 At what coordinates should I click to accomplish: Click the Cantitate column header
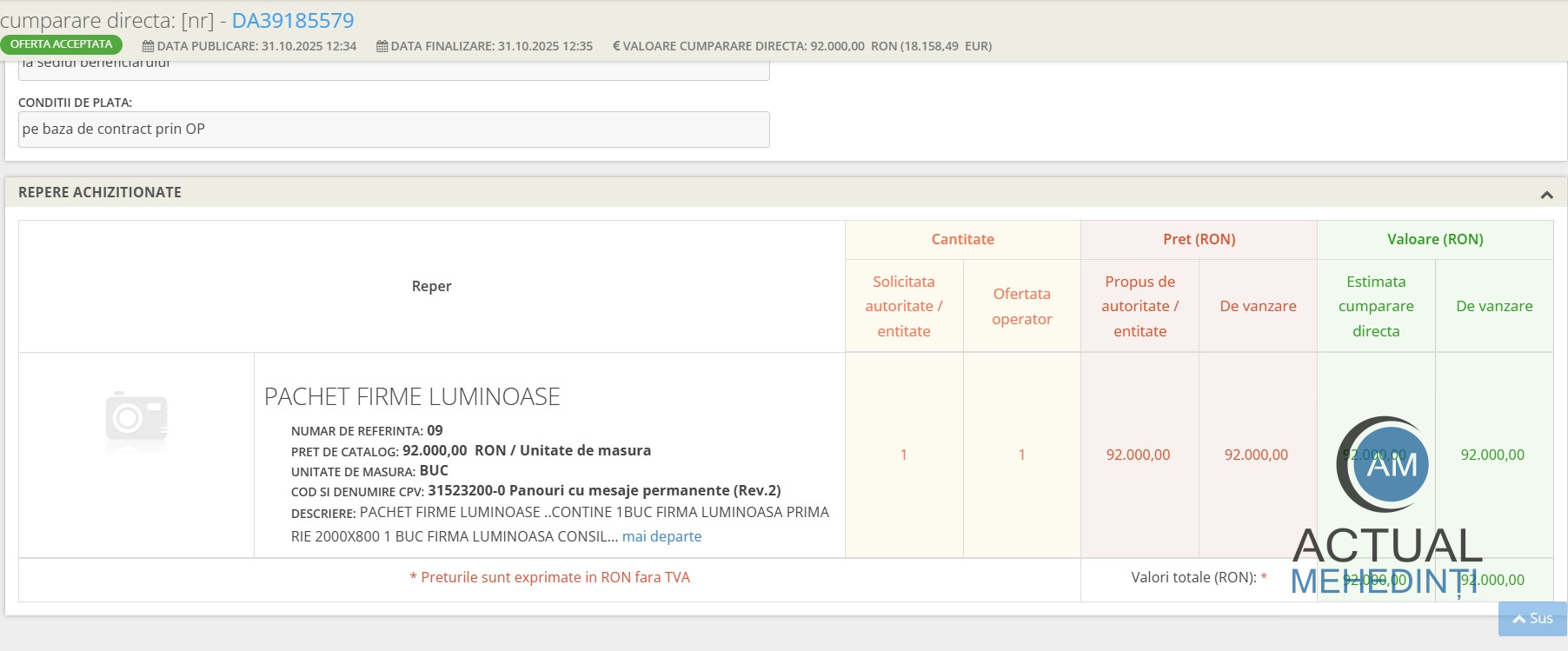(x=962, y=239)
